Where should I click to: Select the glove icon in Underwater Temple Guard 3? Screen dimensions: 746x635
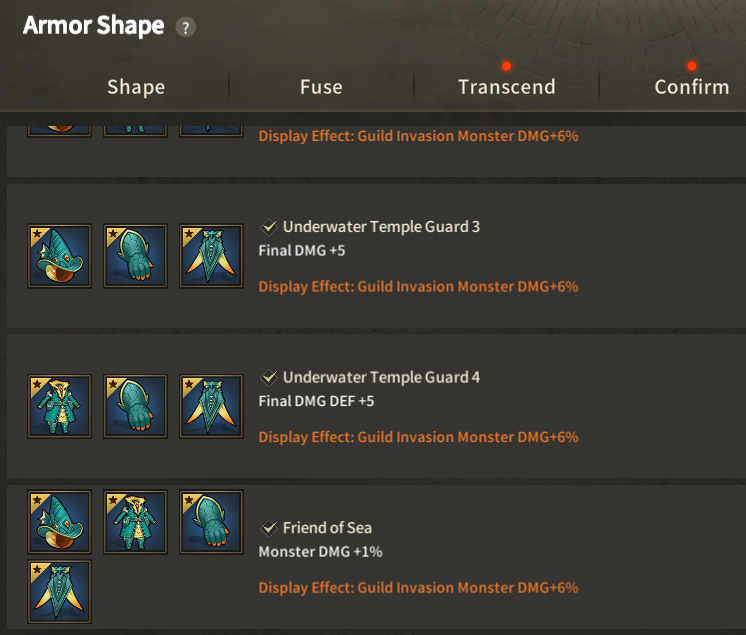[x=136, y=256]
